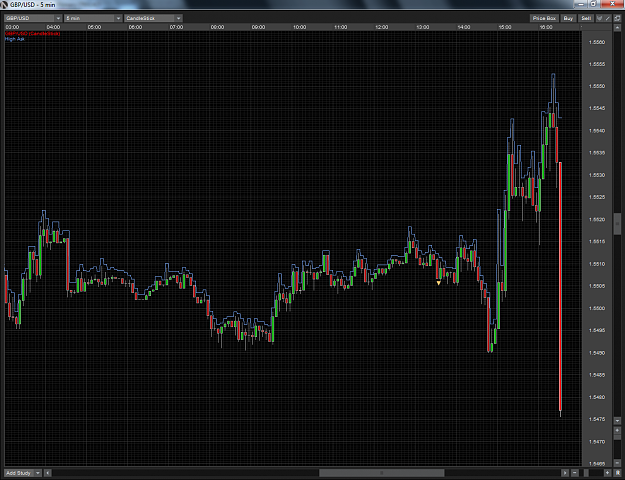Click the Price Box button

pos(544,18)
